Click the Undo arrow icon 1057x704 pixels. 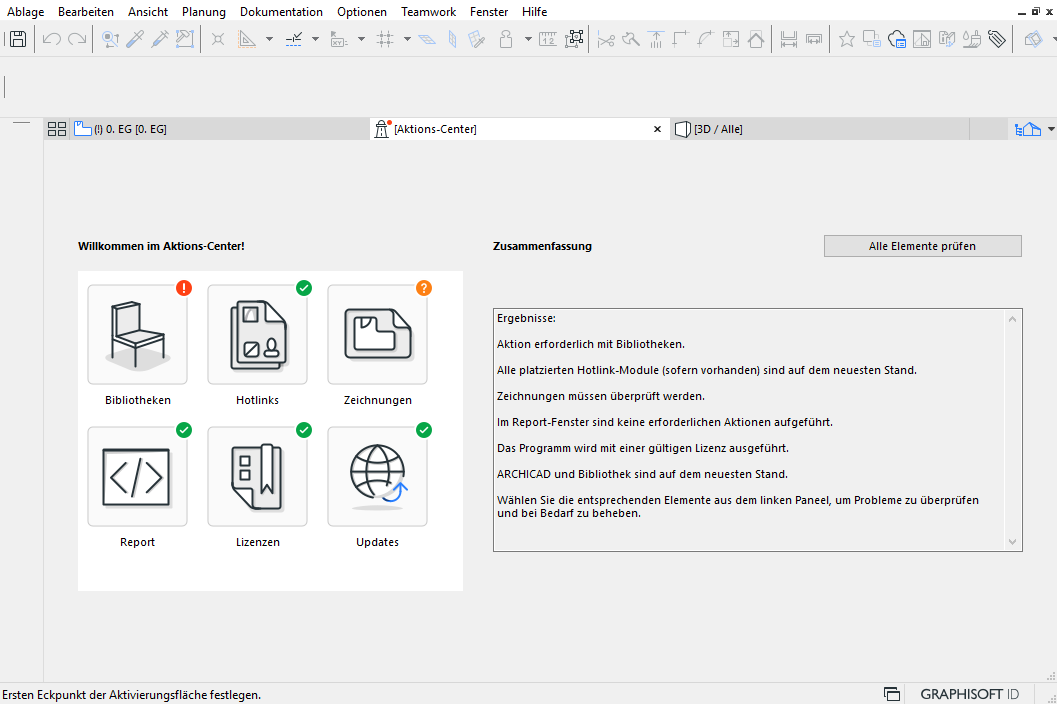pyautogui.click(x=51, y=39)
